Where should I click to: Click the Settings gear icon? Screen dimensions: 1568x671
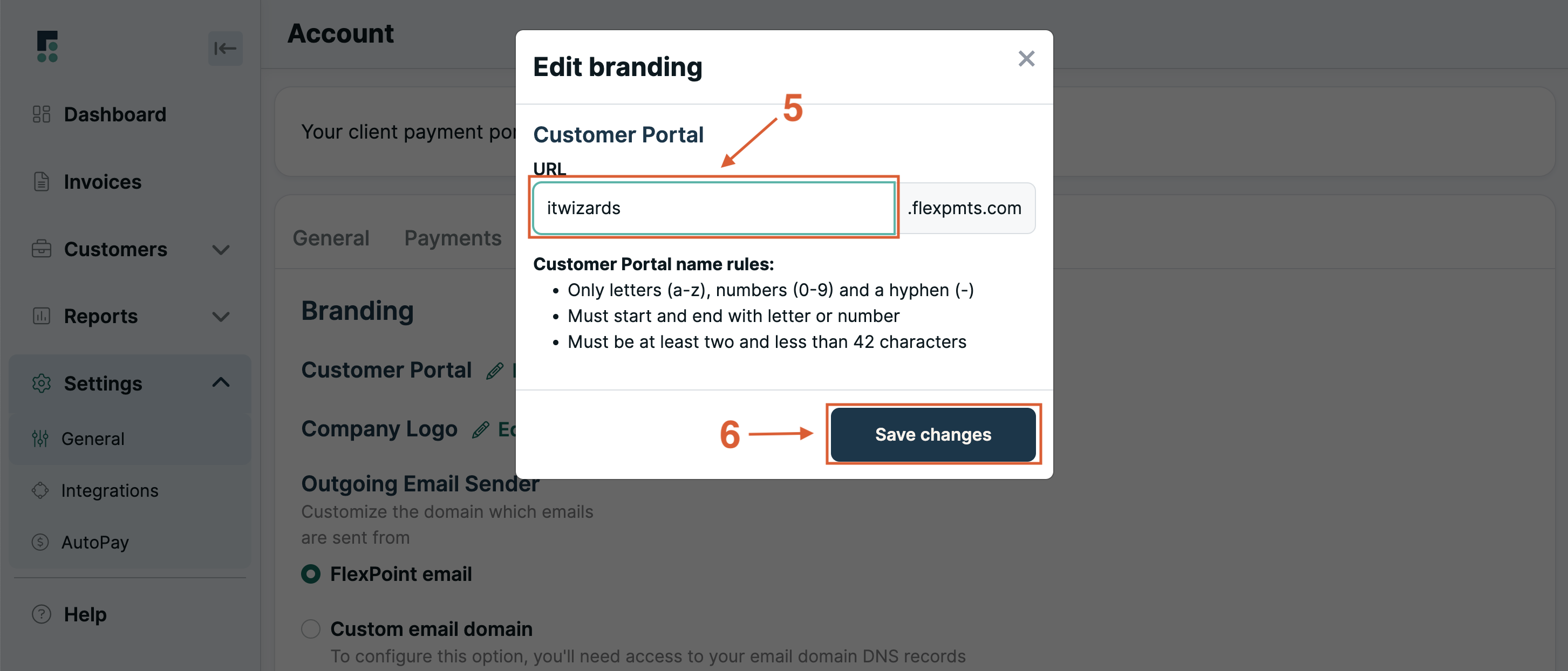[40, 384]
